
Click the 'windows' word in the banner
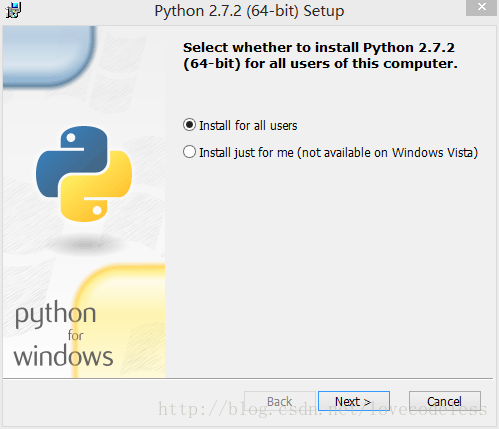pos(63,356)
